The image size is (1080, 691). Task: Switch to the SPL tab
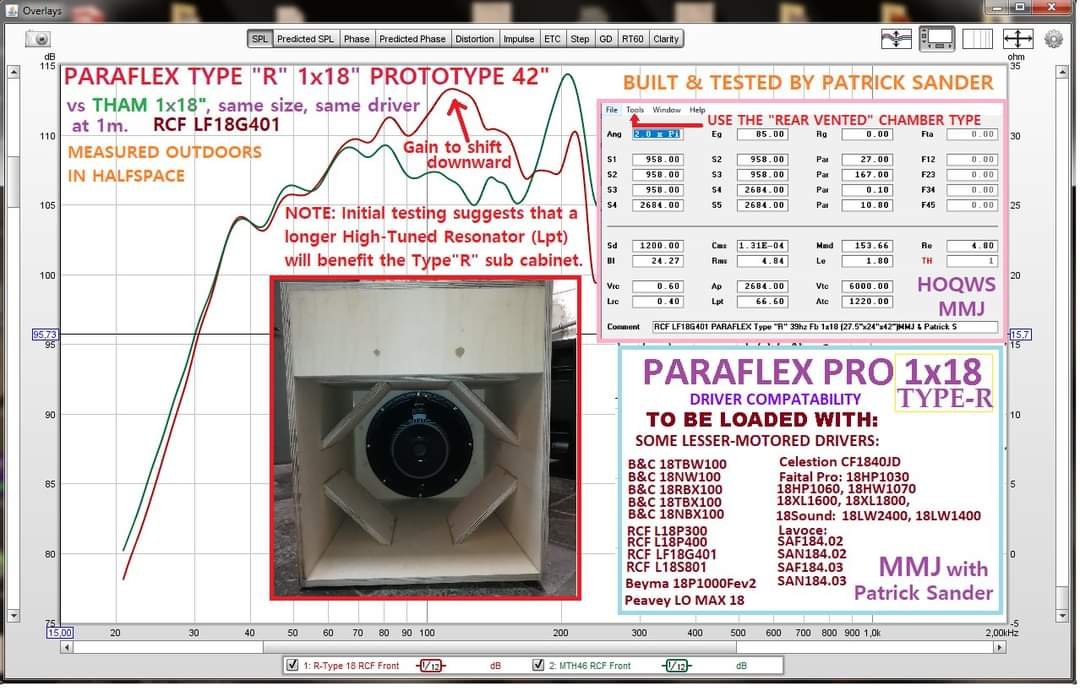[x=260, y=39]
